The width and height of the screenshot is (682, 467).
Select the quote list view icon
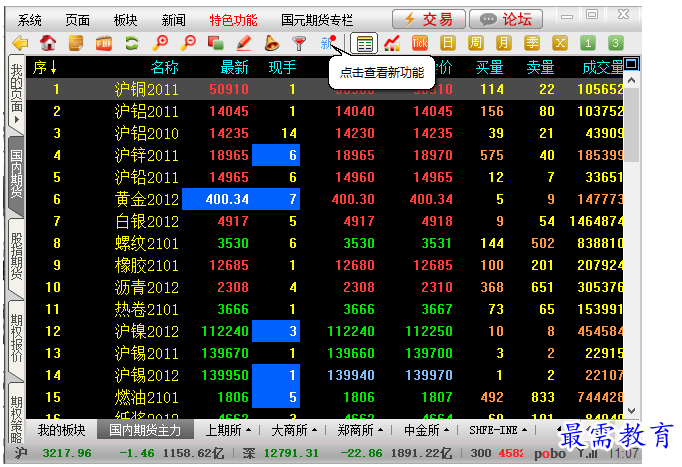(365, 43)
